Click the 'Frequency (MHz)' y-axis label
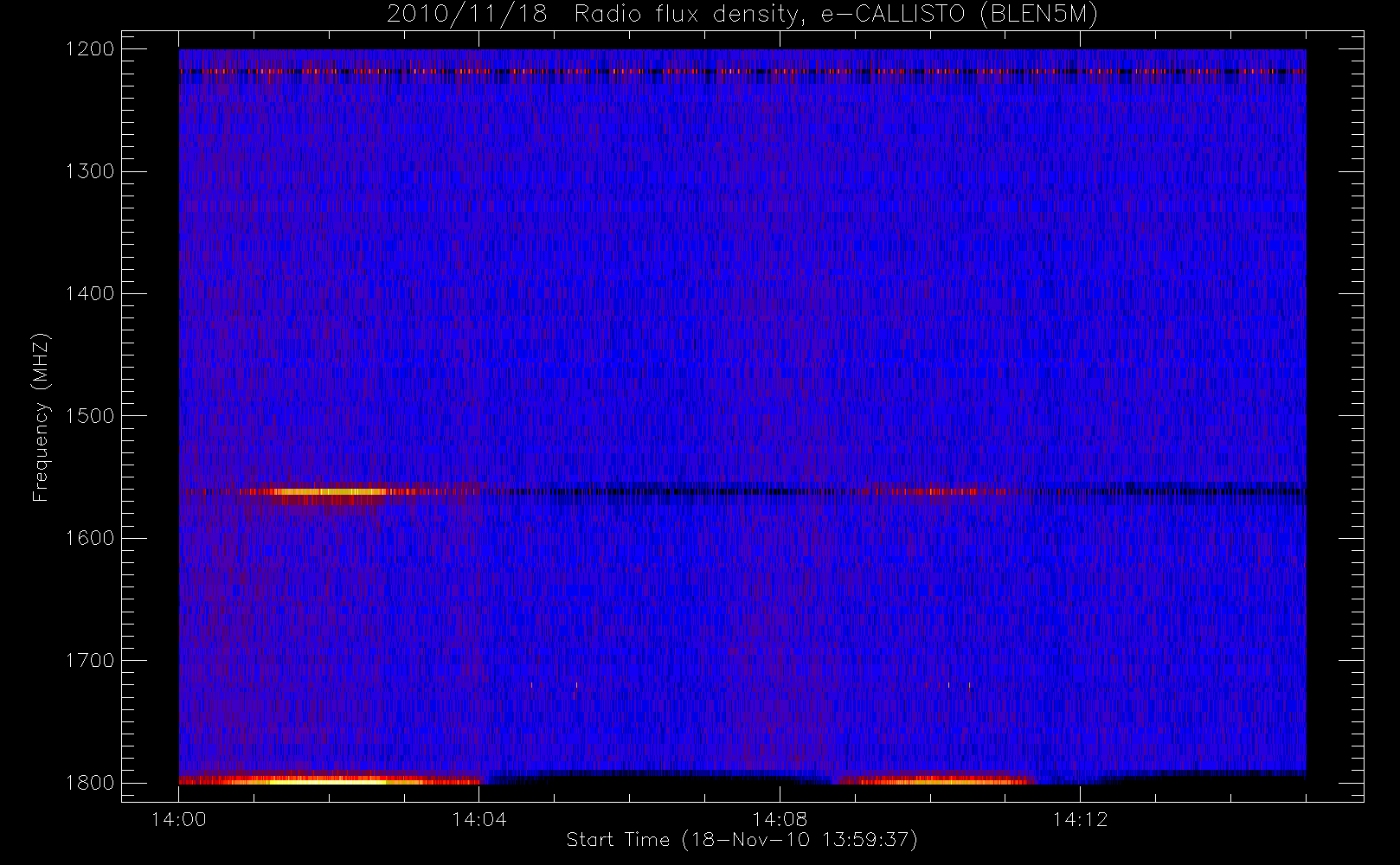The image size is (1400, 865). coord(40,418)
